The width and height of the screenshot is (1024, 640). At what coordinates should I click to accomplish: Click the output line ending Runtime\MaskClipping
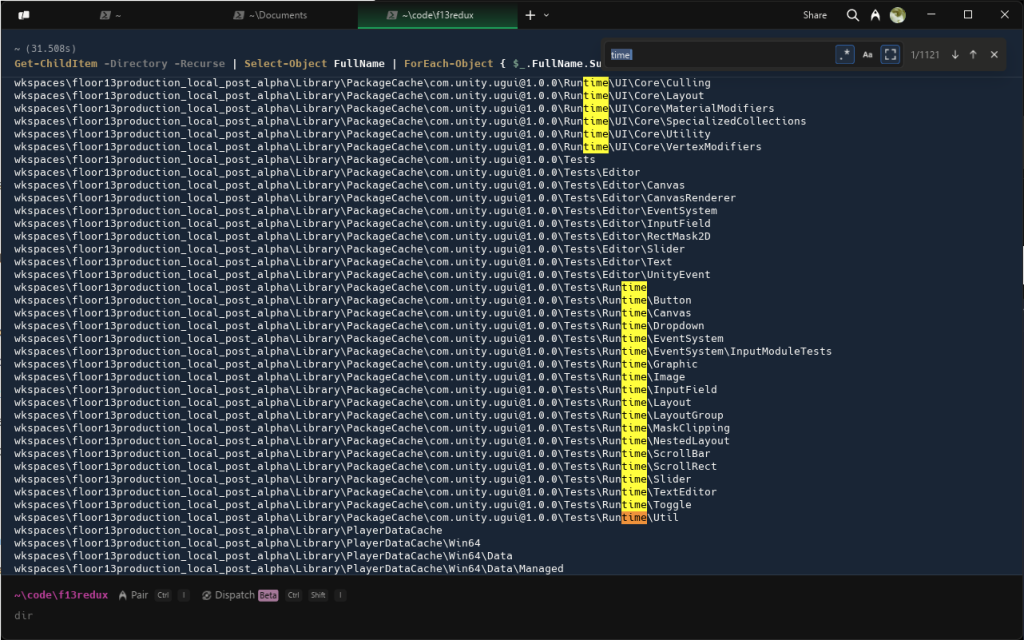(x=372, y=428)
